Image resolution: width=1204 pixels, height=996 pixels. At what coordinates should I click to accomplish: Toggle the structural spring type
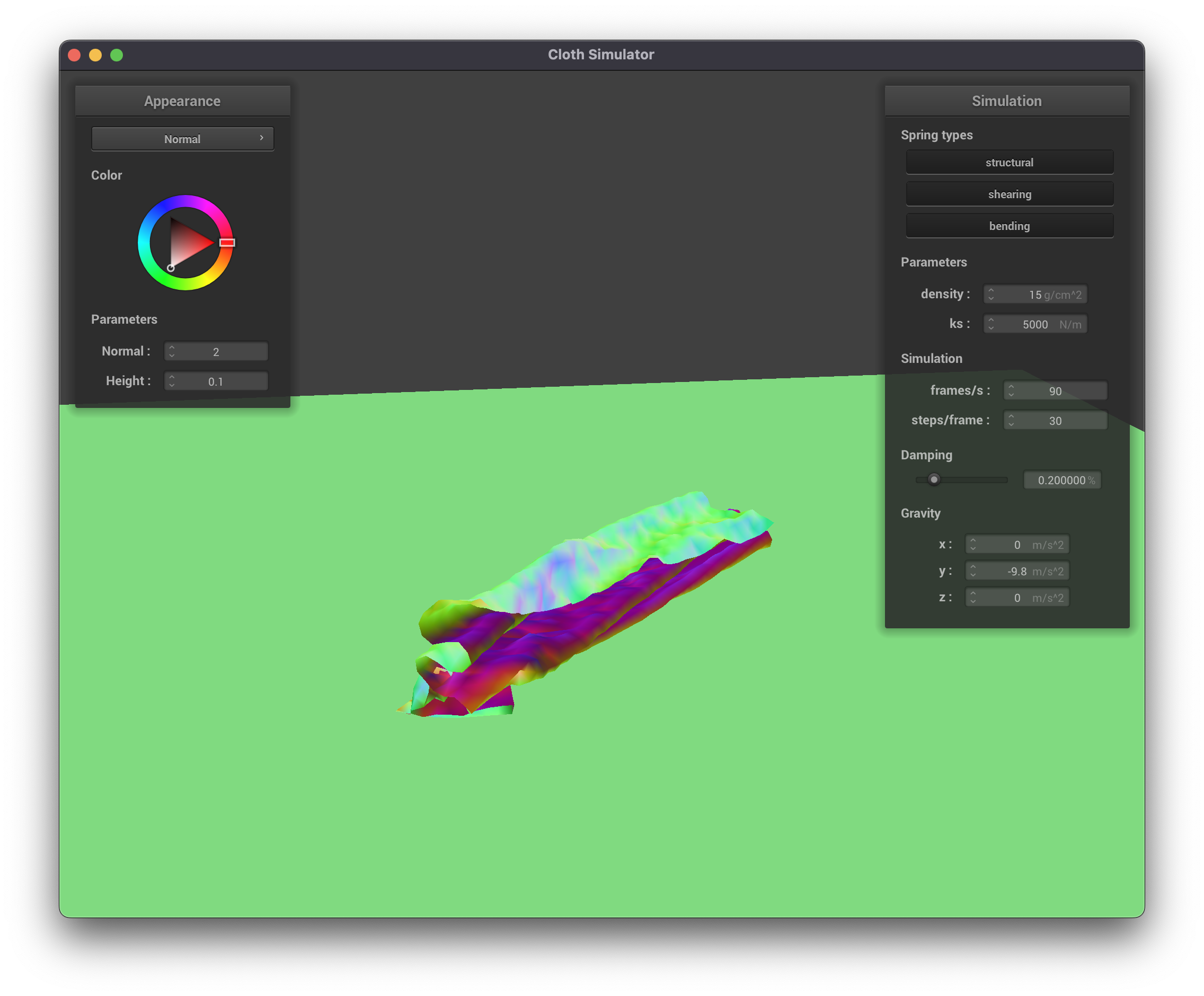[x=1009, y=162]
